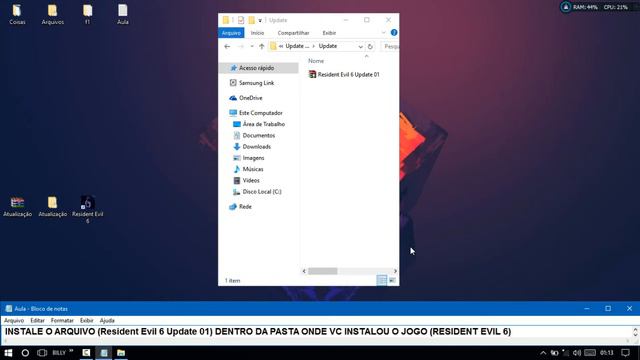Select the Resident Evil 6 Update 01 file
Screen dimensions: 640x360
[344, 74]
